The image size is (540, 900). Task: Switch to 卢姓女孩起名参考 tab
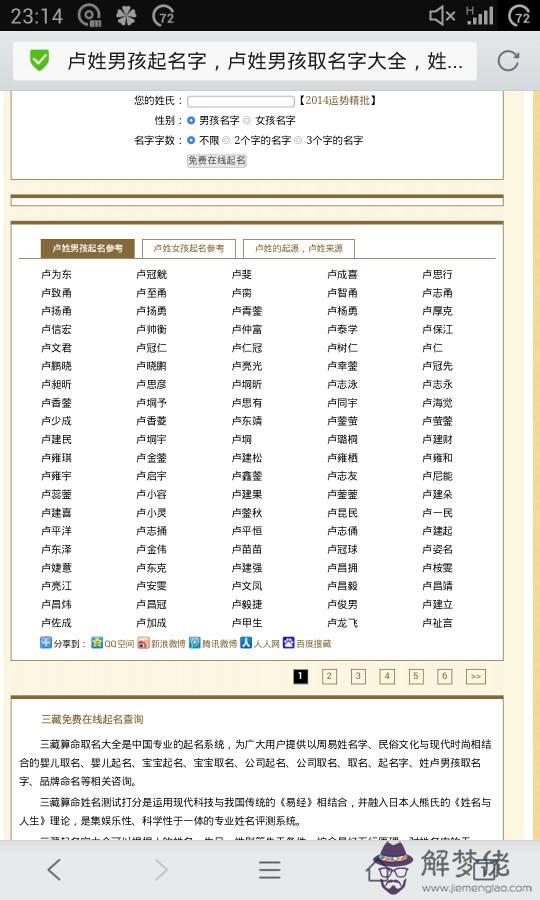(189, 249)
